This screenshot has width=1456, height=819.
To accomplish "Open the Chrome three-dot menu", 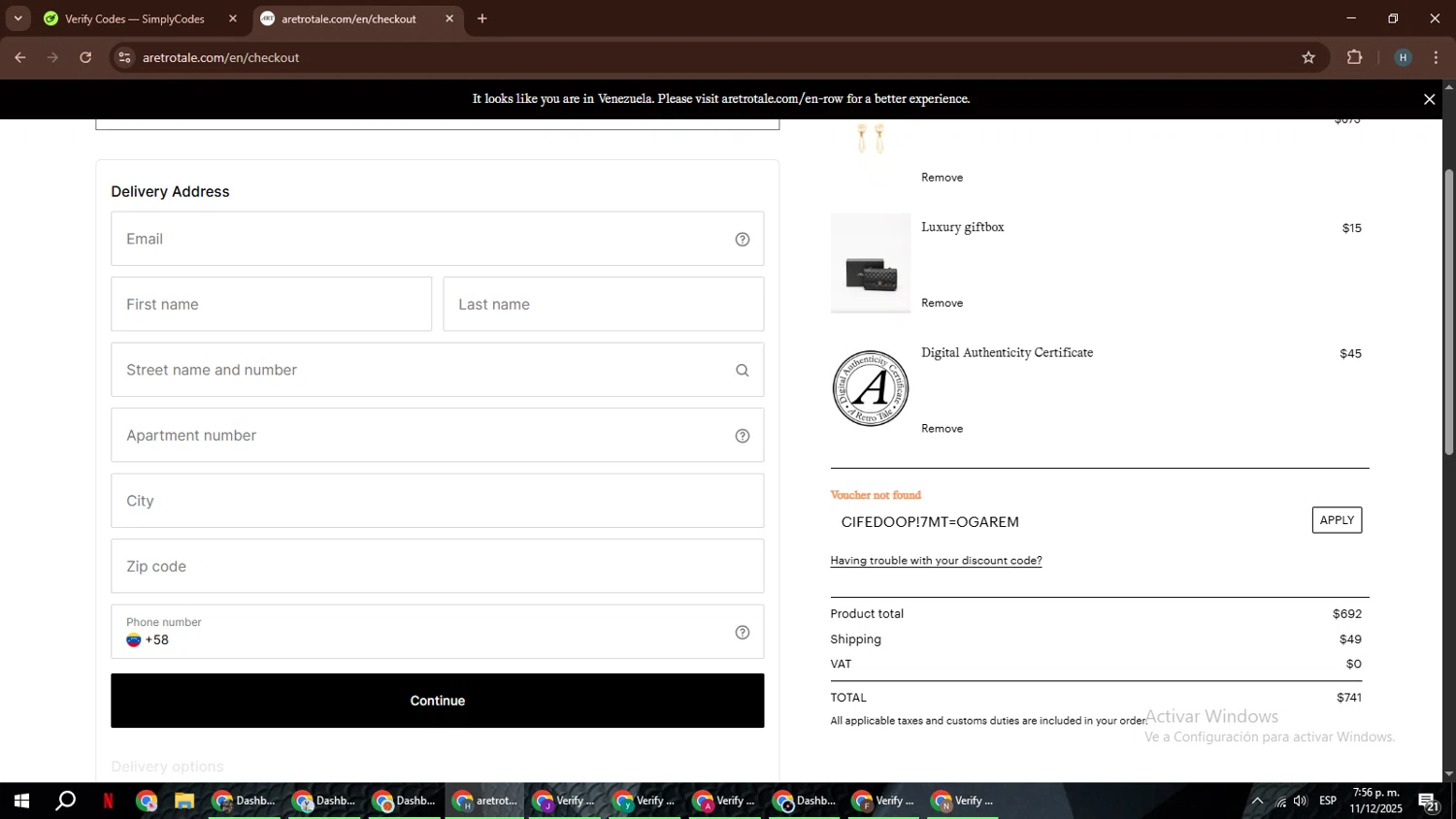I will [x=1436, y=57].
